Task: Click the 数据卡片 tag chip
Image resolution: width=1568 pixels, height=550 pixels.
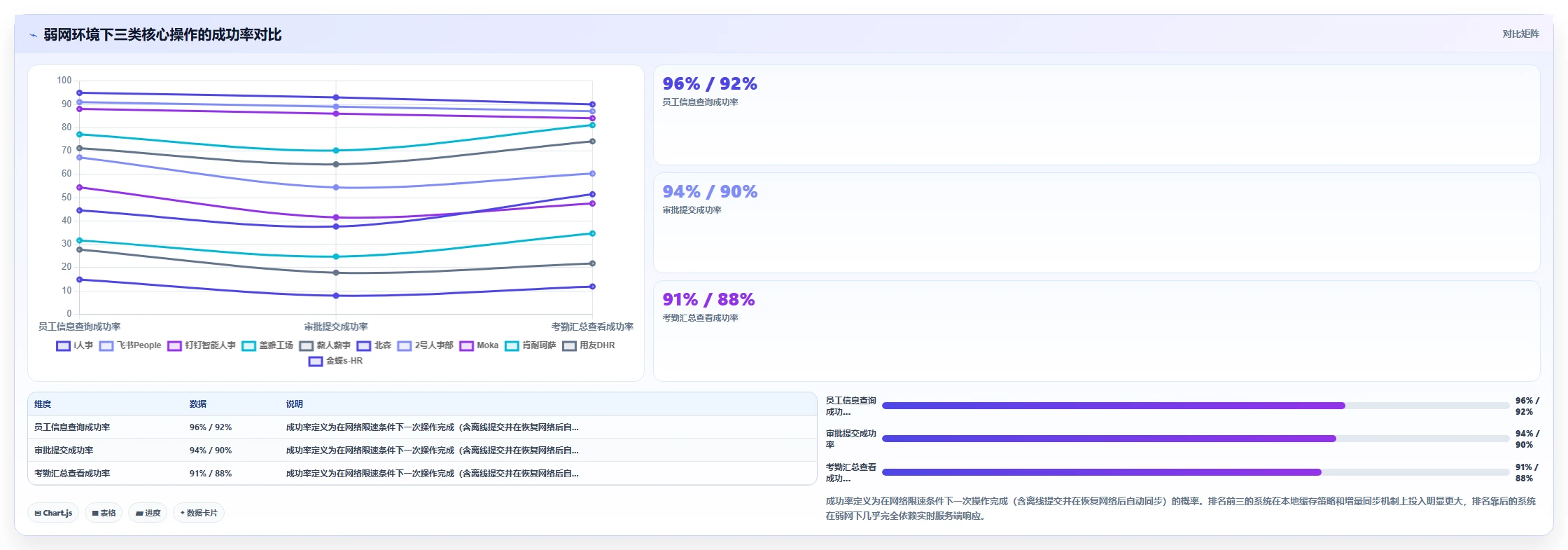Action: tap(199, 513)
